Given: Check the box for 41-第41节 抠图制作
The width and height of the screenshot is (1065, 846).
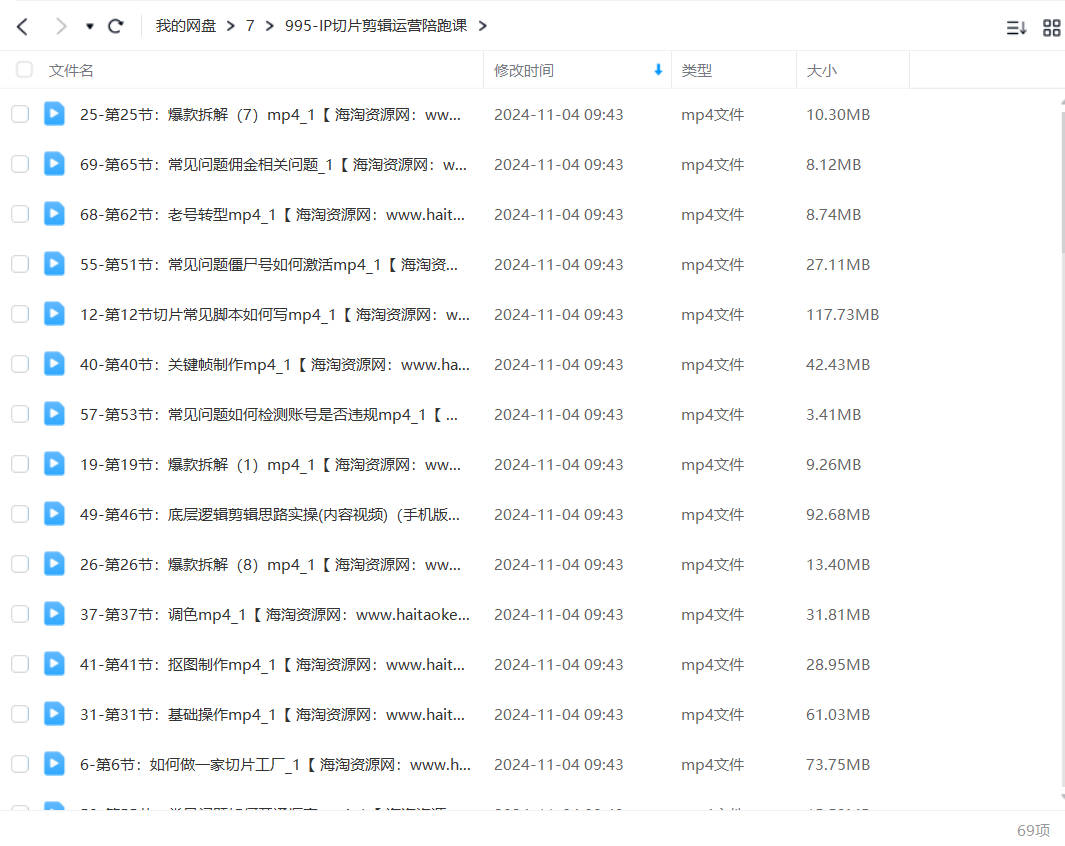Looking at the screenshot, I should 20,665.
